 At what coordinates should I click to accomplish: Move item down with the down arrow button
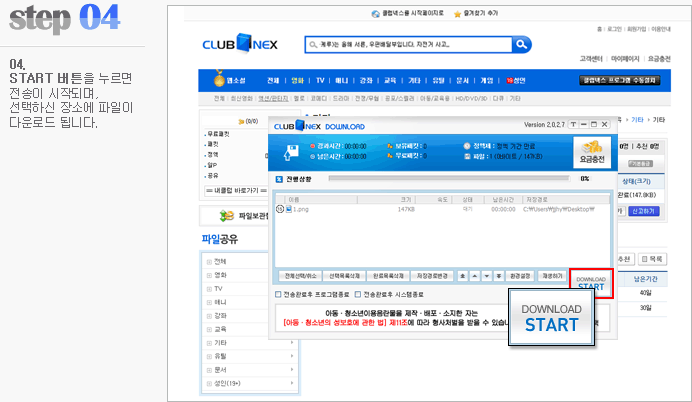[486, 276]
